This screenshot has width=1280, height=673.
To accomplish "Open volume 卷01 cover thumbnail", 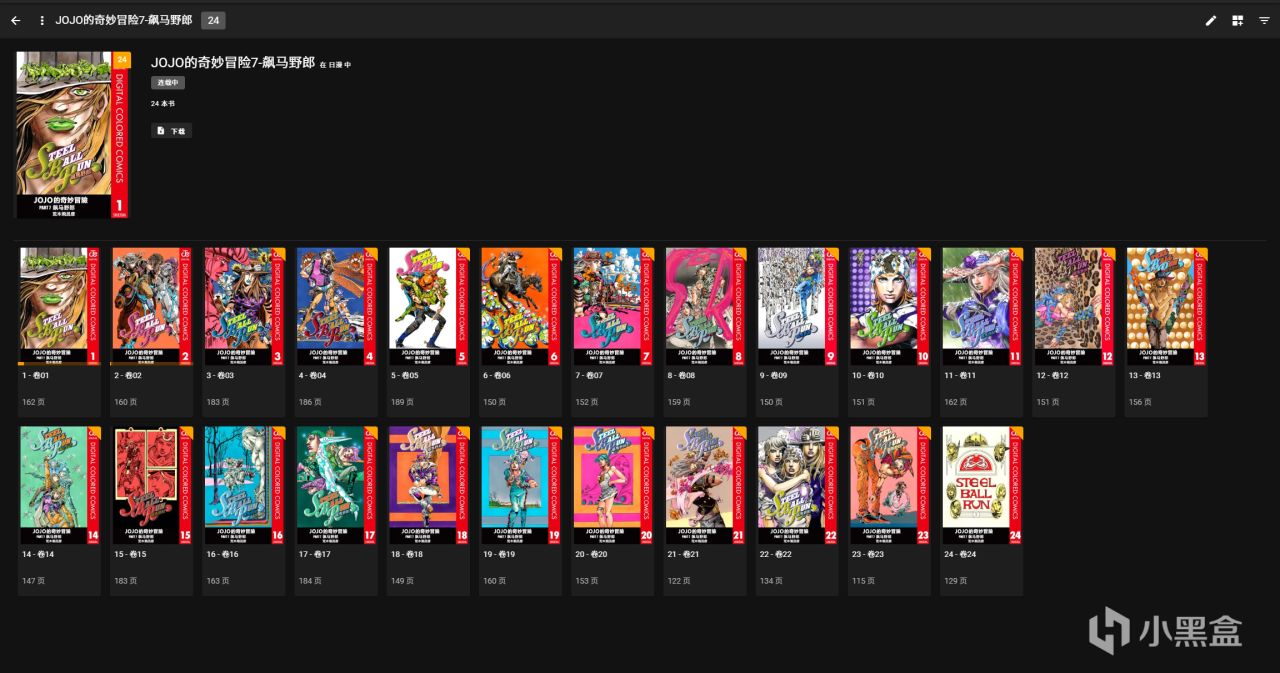I will 59,306.
